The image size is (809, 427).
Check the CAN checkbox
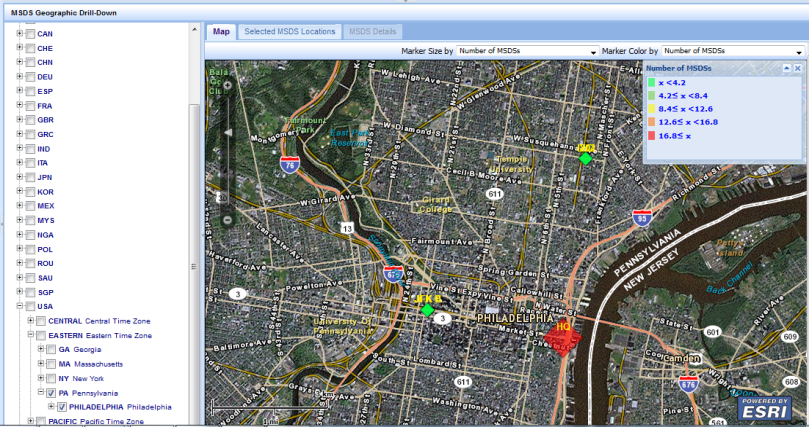click(30, 34)
